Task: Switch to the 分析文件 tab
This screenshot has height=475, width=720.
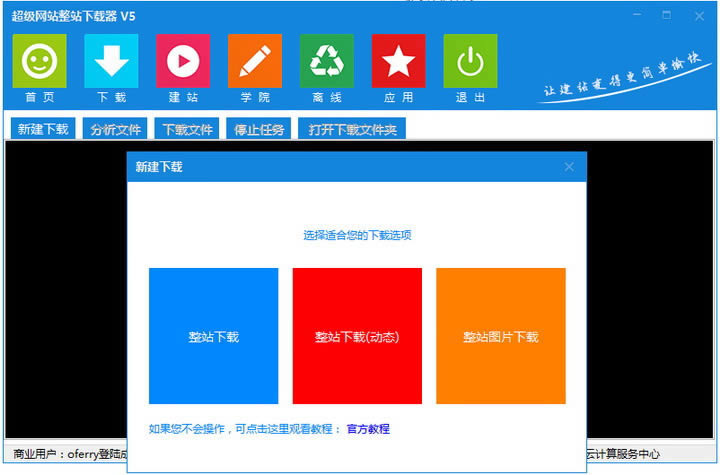Action: pos(116,129)
